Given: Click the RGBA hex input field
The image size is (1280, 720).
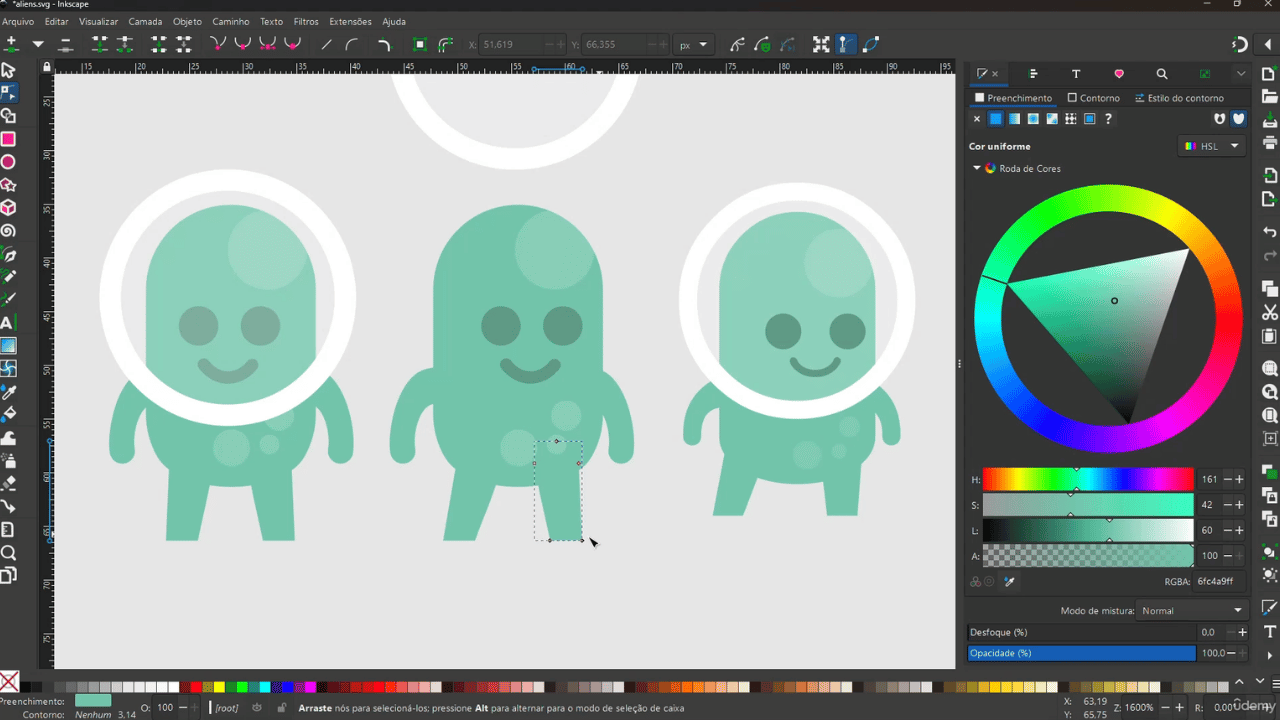Looking at the screenshot, I should tap(1220, 582).
